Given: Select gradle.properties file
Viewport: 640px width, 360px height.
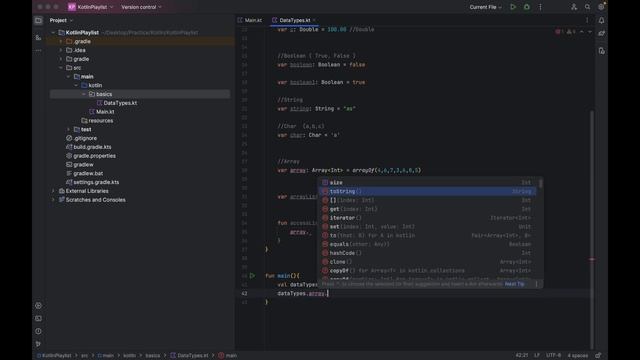Looking at the screenshot, I should pyautogui.click(x=94, y=156).
